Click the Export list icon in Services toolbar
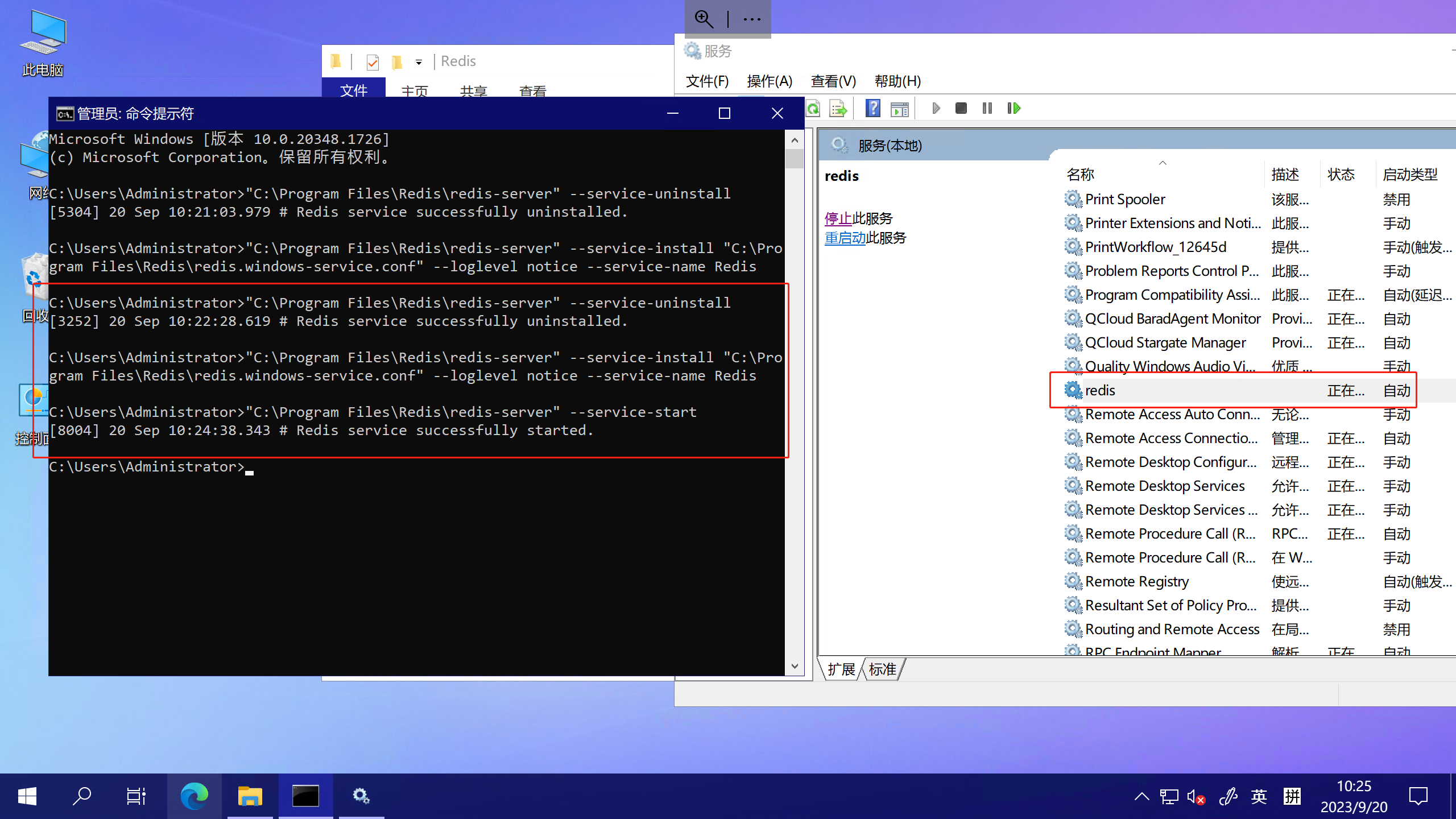 point(838,108)
